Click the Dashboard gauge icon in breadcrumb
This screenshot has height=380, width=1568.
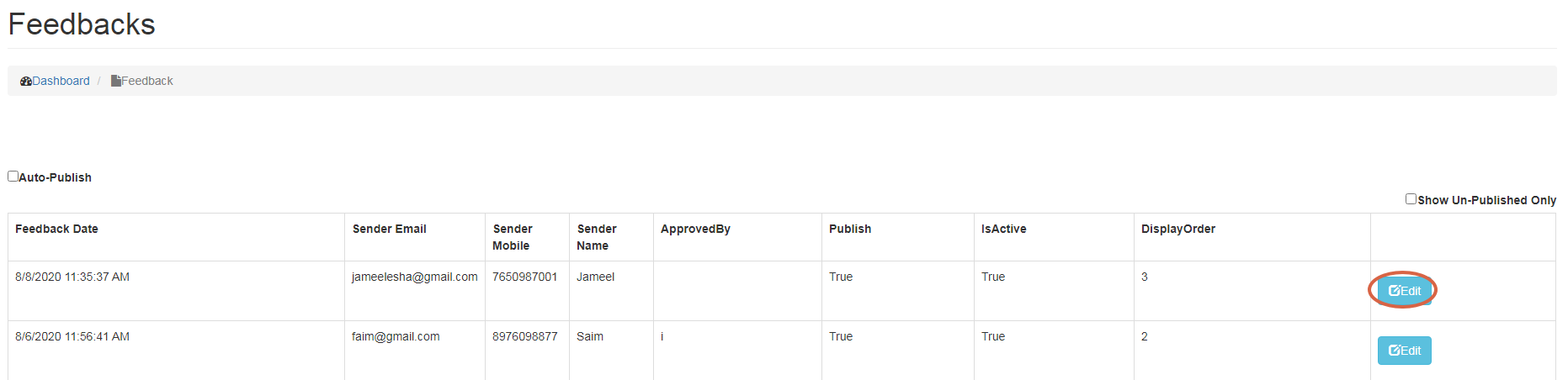click(x=26, y=82)
